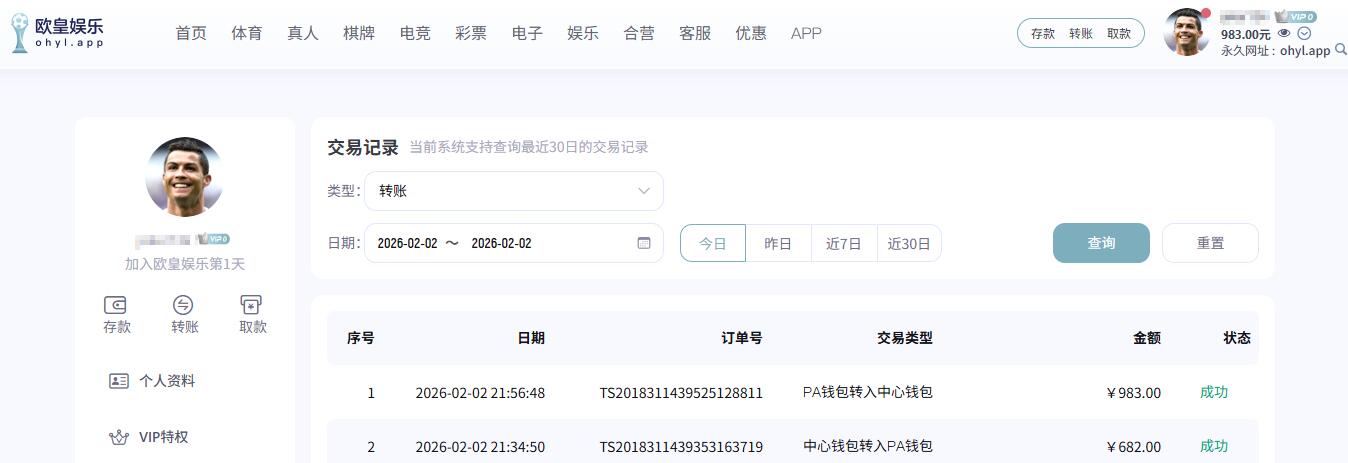Viewport: 1348px width, 463px height.
Task: Select the 近7日 date range option
Action: click(843, 243)
